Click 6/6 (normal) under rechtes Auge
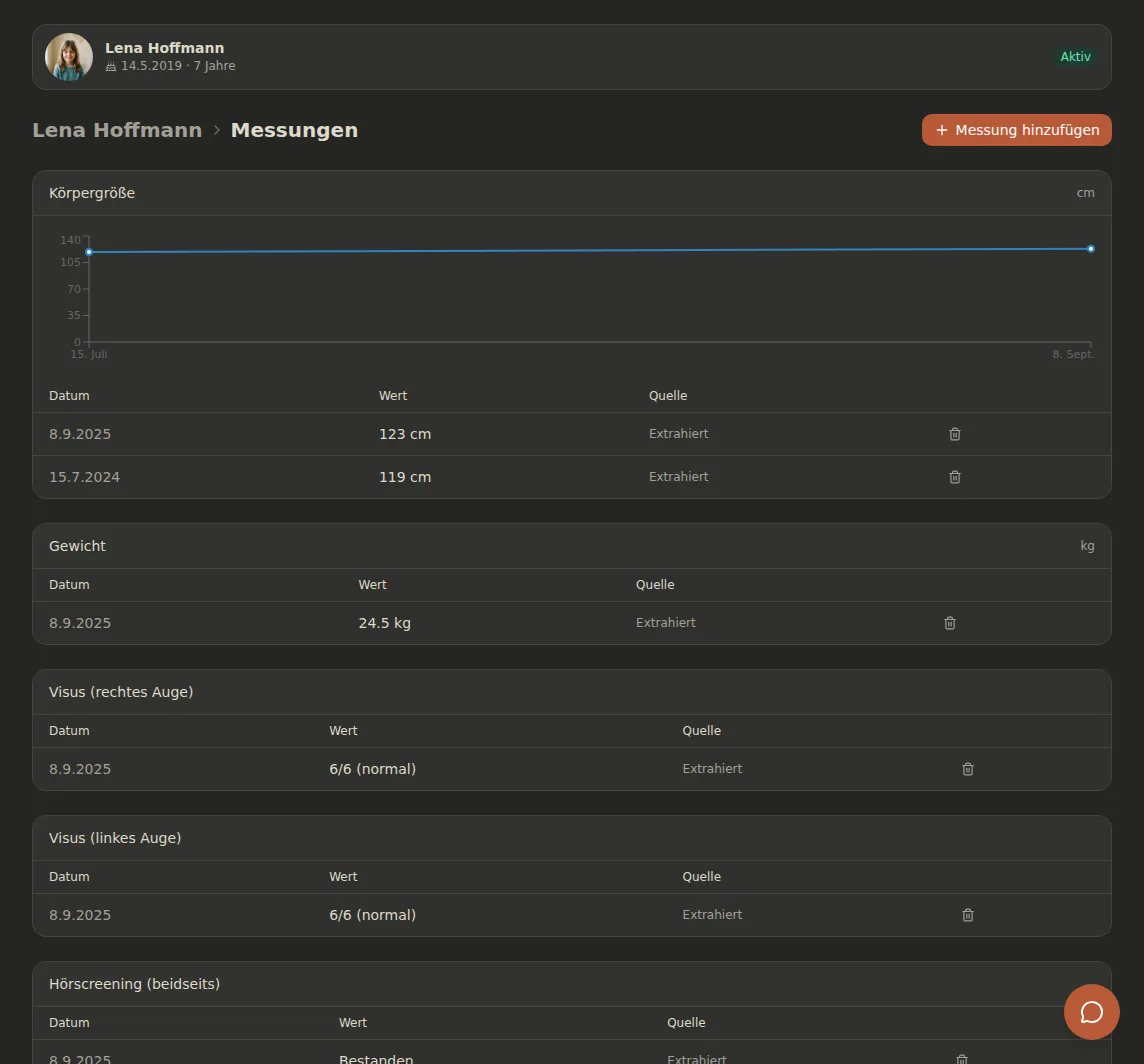 [x=372, y=769]
